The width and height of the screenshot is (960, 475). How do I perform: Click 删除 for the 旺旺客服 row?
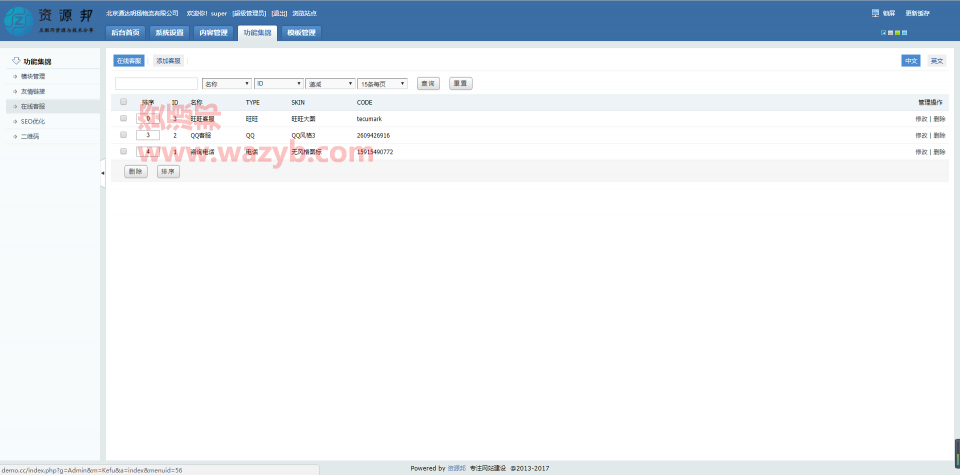pos(939,119)
